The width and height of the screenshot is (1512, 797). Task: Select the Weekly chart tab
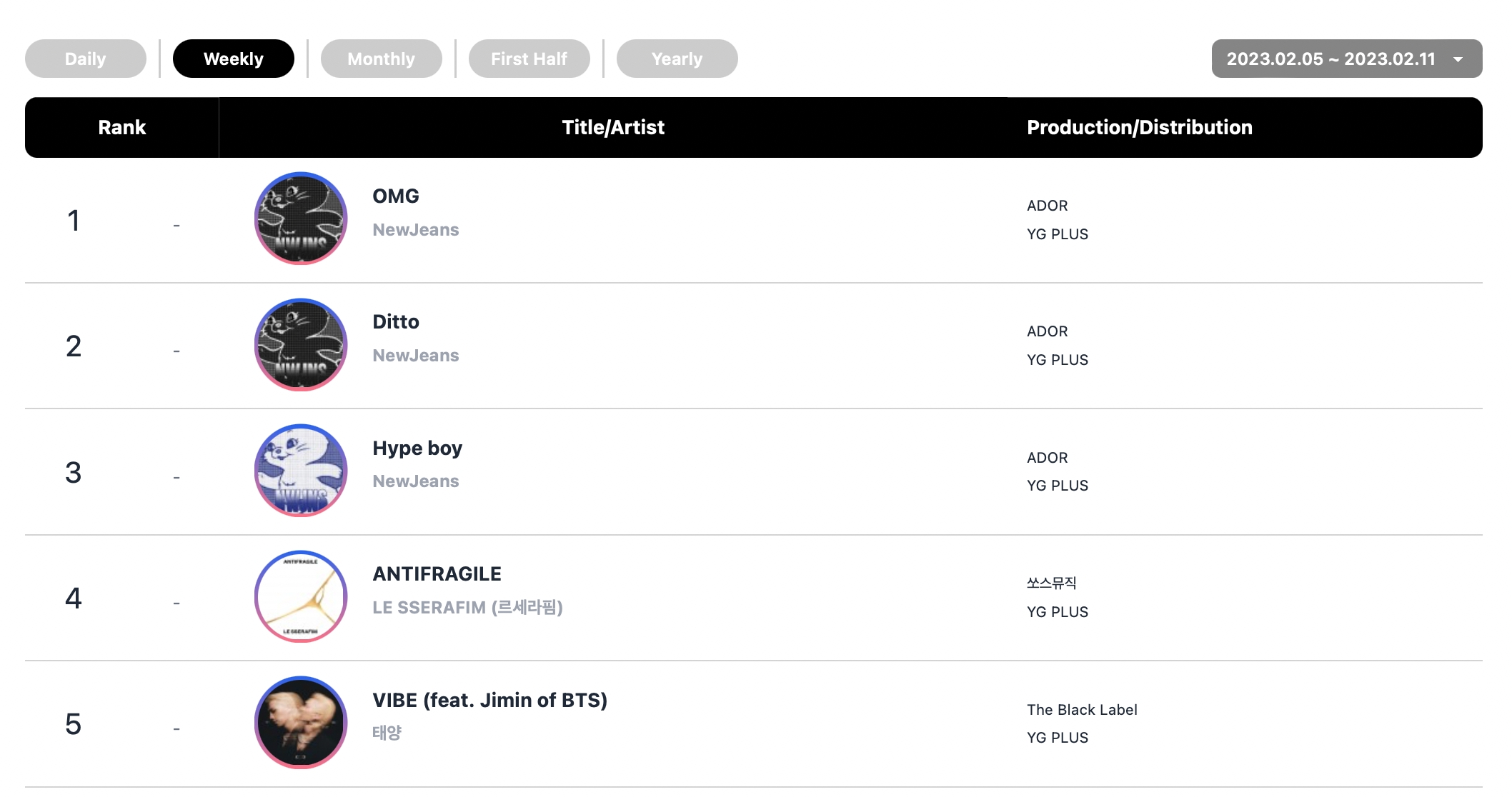pos(234,59)
